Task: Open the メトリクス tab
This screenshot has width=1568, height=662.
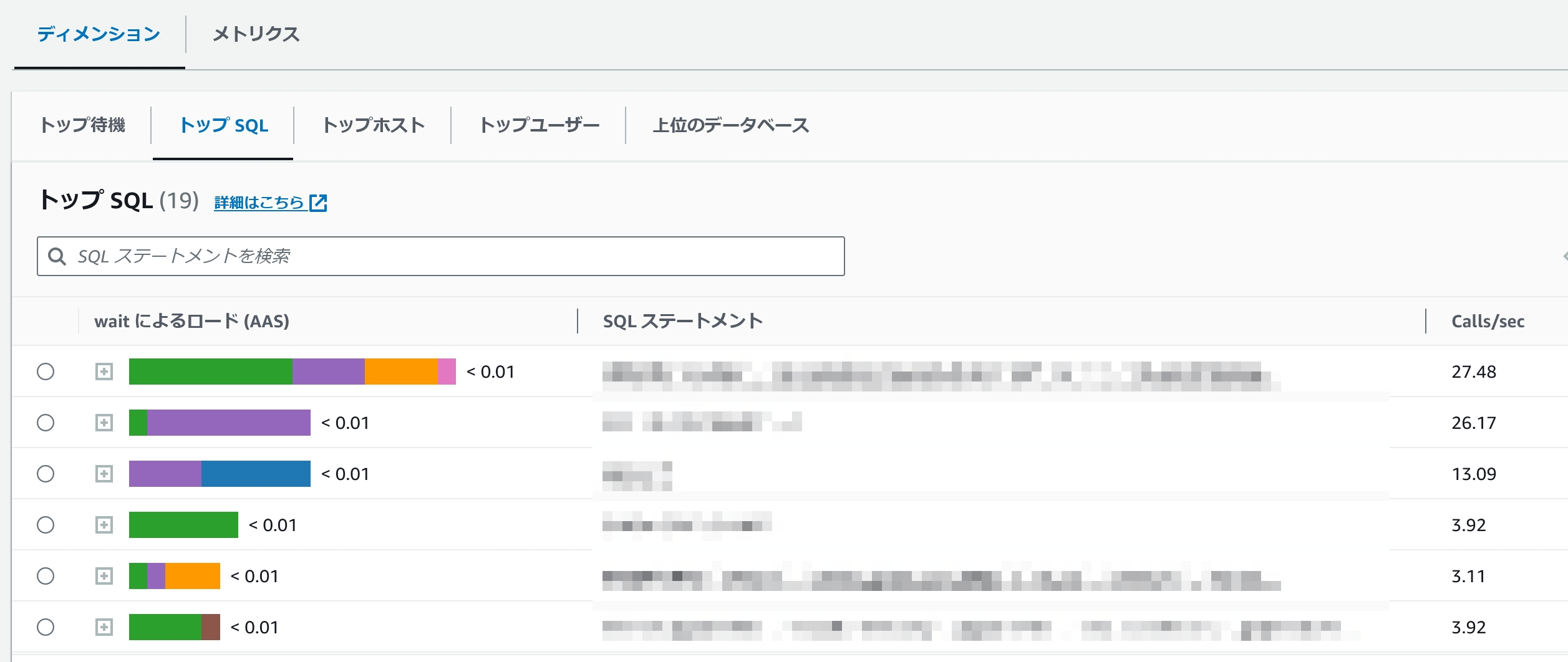Action: click(x=256, y=34)
